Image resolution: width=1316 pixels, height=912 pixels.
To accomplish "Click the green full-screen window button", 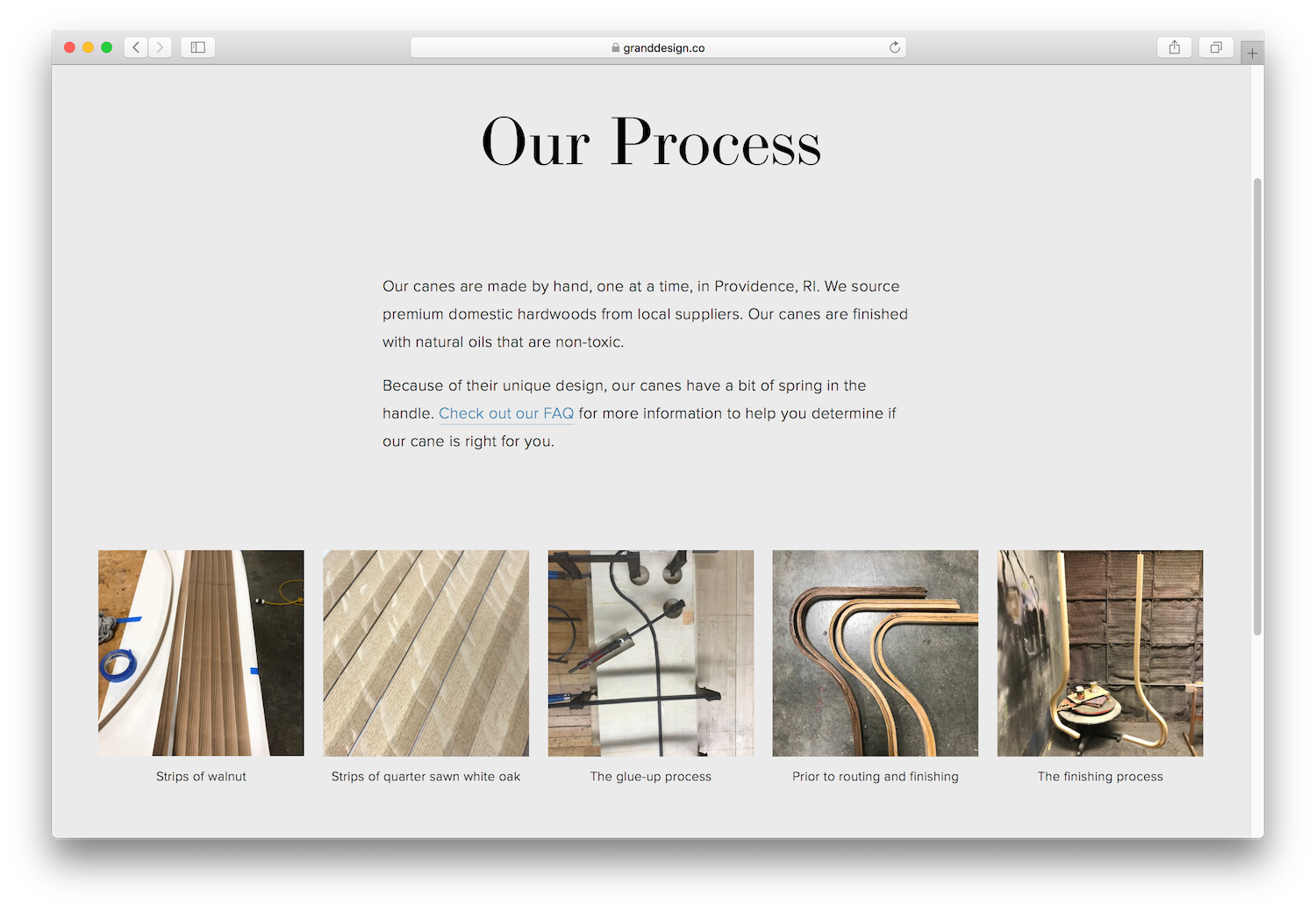I will point(107,47).
